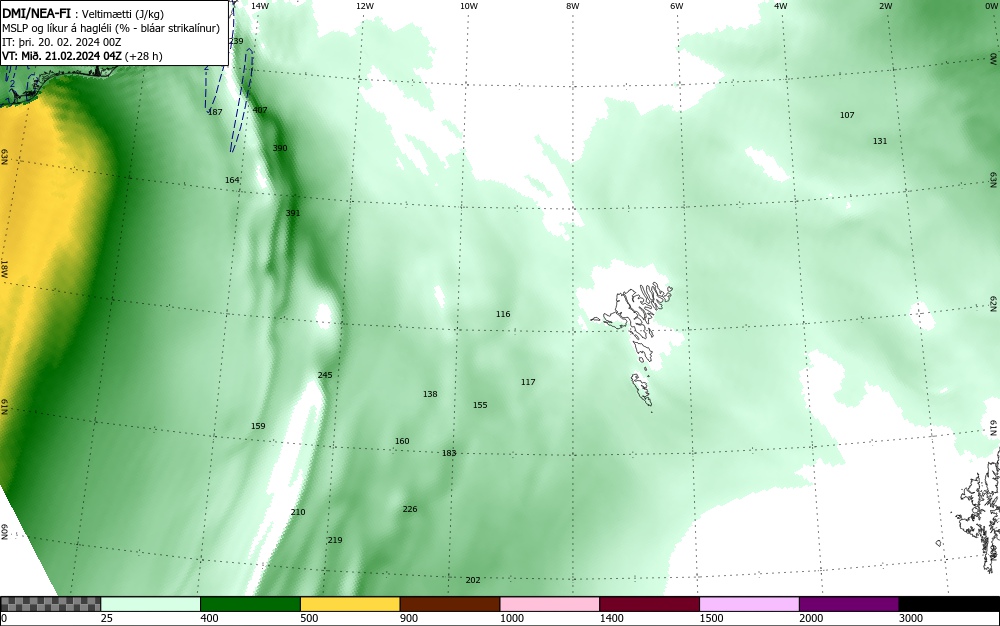Viewport: 1000px width, 626px height.
Task: Click the map value 160
Action: pyautogui.click(x=402, y=441)
